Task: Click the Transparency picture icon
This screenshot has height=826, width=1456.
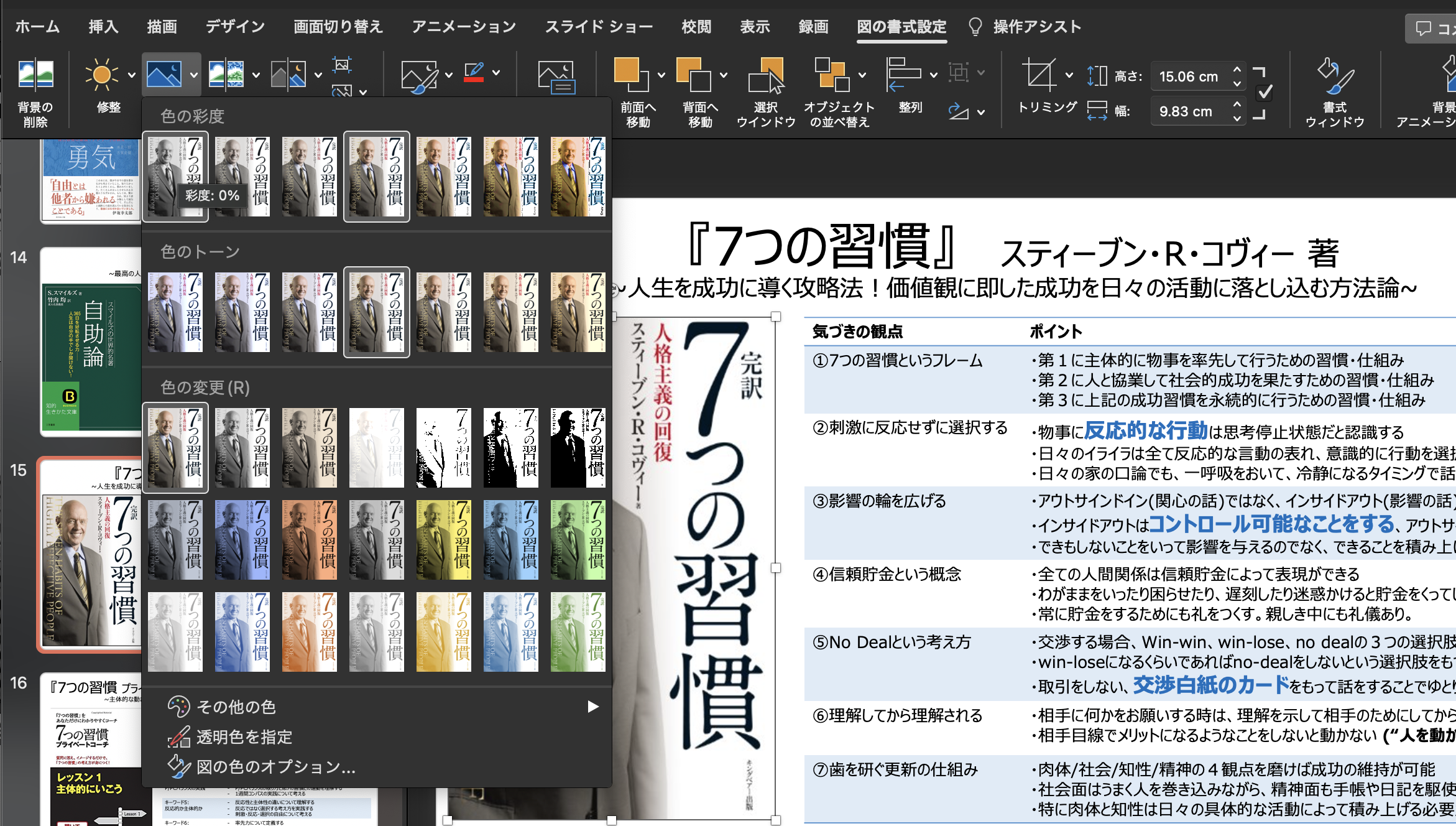Action: pos(288,75)
